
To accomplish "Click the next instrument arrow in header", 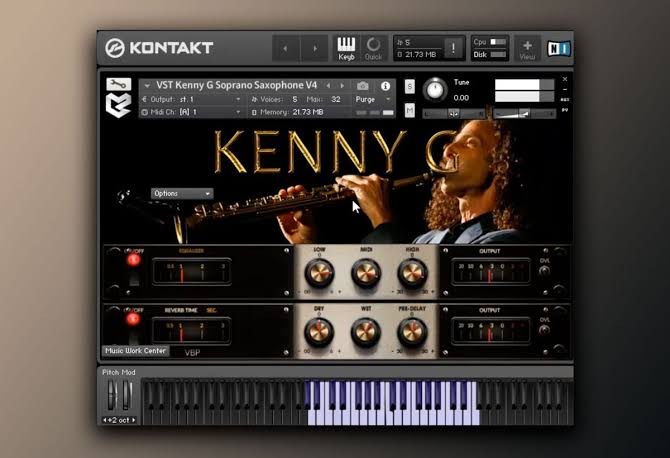I will click(343, 86).
